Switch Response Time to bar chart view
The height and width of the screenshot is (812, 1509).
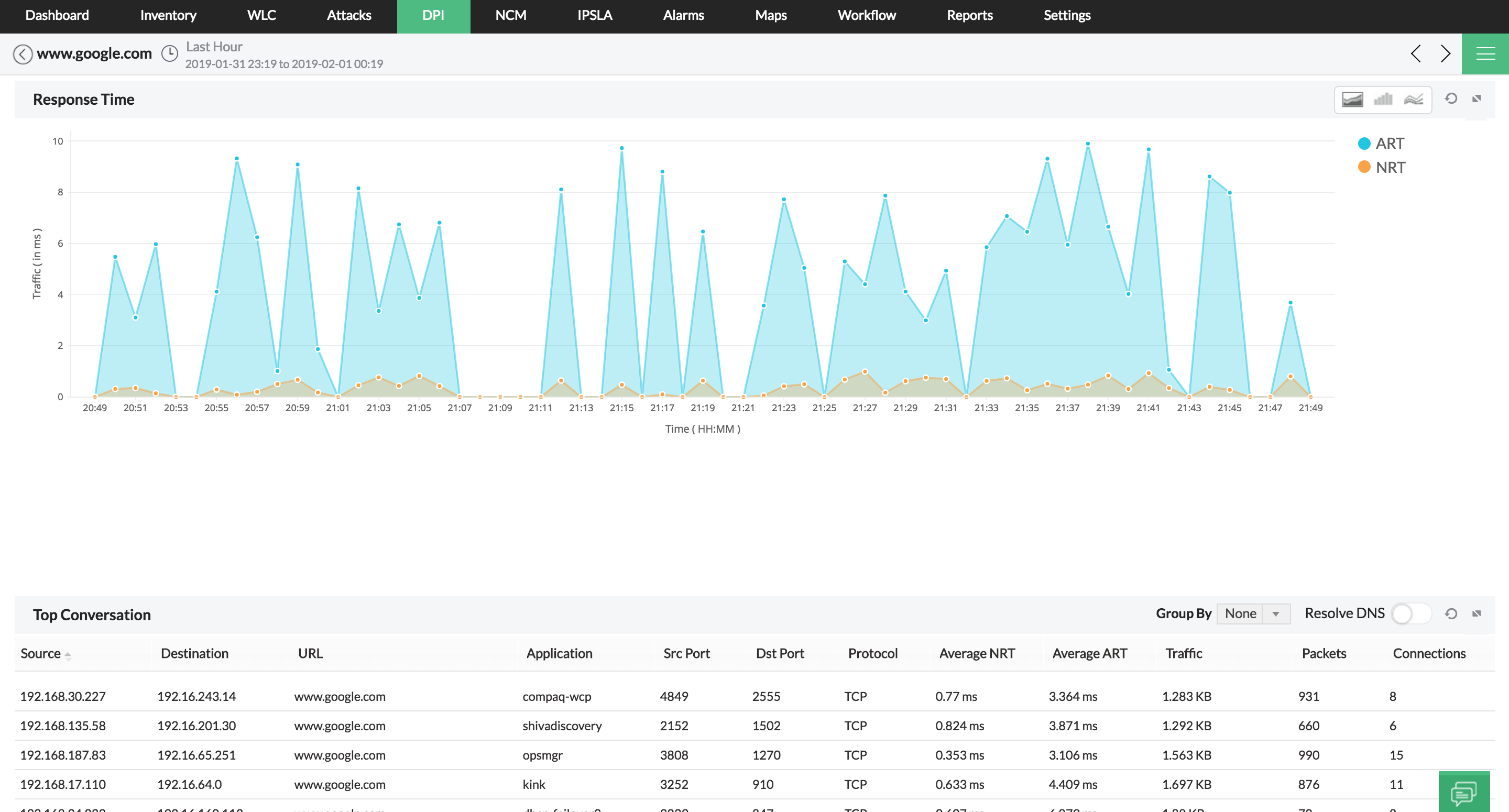pyautogui.click(x=1383, y=99)
